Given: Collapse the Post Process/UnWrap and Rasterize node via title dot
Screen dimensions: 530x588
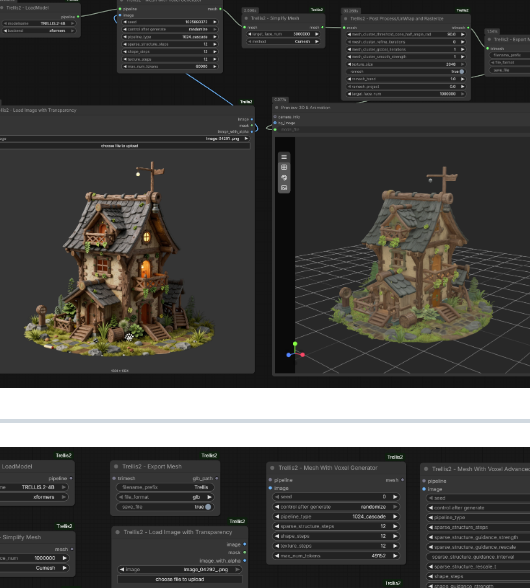Looking at the screenshot, I should (345, 19).
